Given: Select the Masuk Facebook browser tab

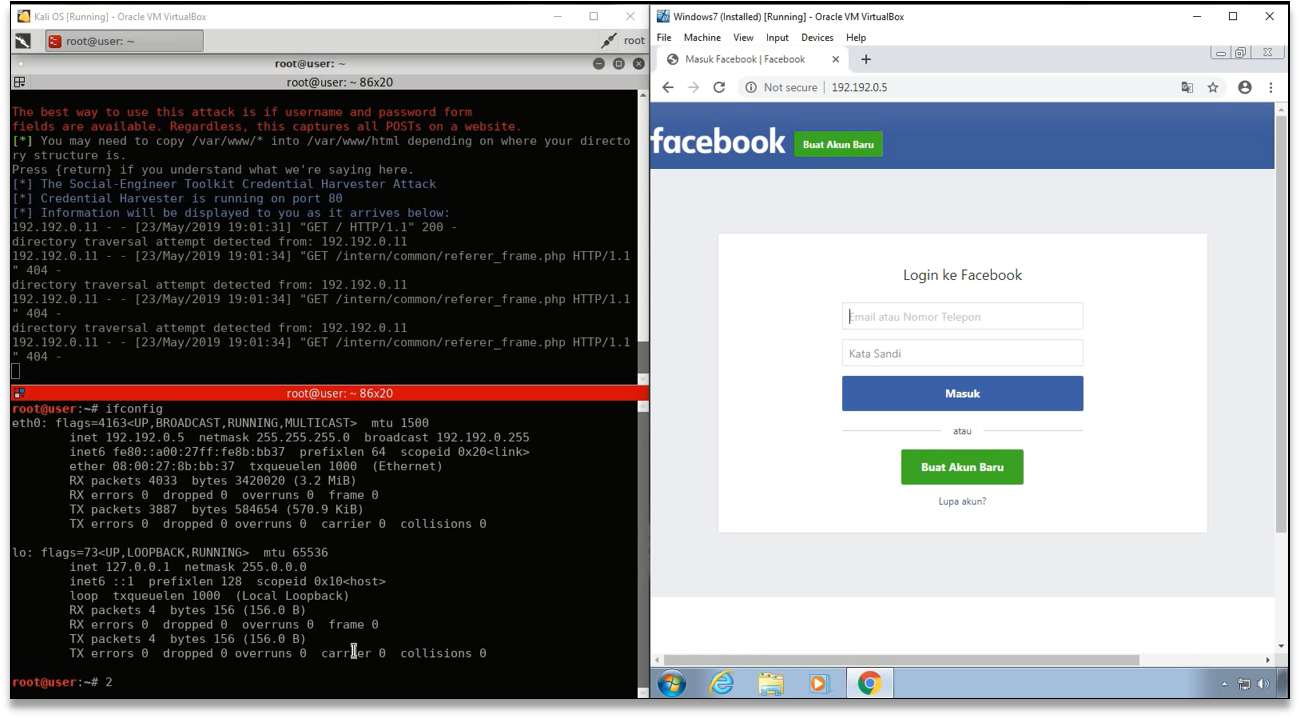Looking at the screenshot, I should click(x=752, y=59).
